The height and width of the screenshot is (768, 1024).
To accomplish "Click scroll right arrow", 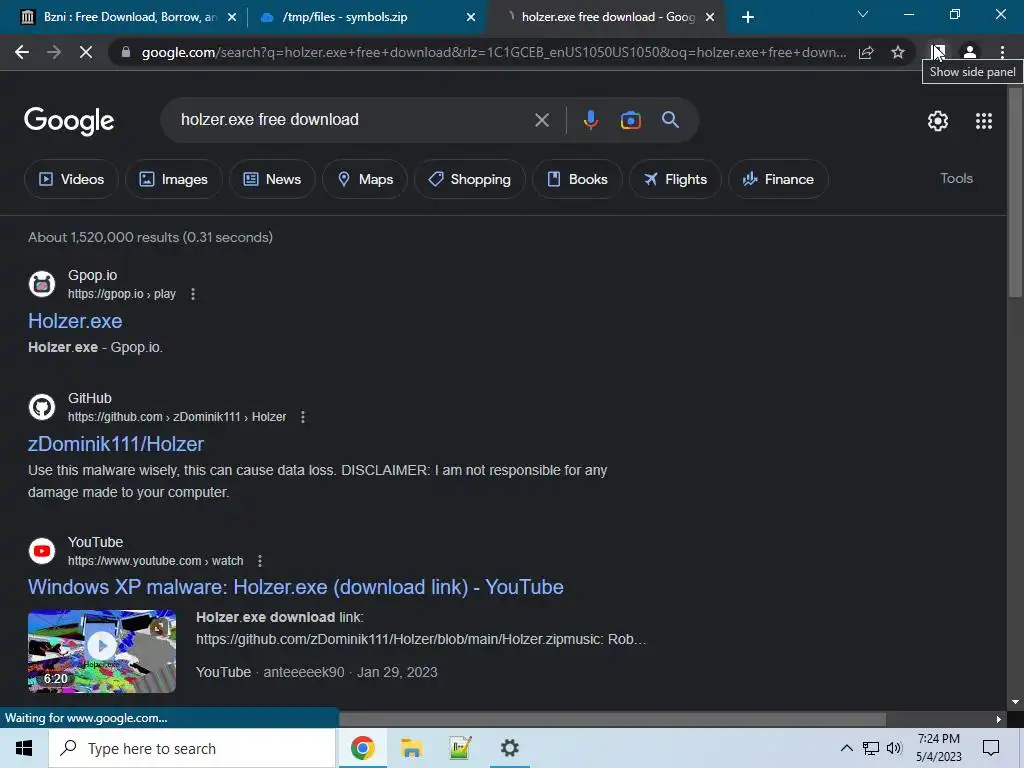I will pos(999,719).
